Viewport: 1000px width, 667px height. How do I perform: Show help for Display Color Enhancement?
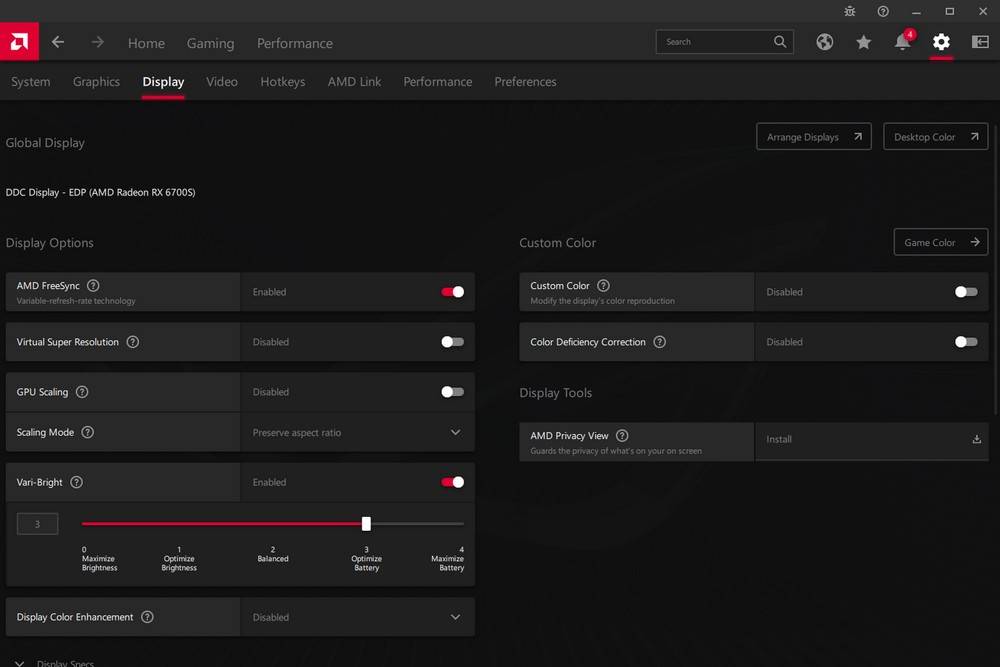147,617
